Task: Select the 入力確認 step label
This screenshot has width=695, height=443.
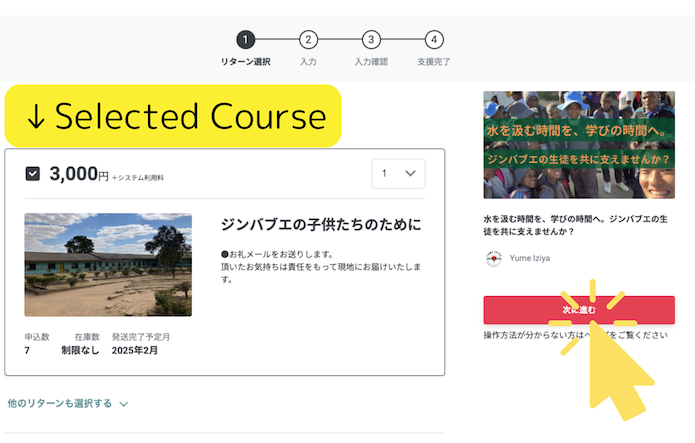Action: (x=371, y=62)
